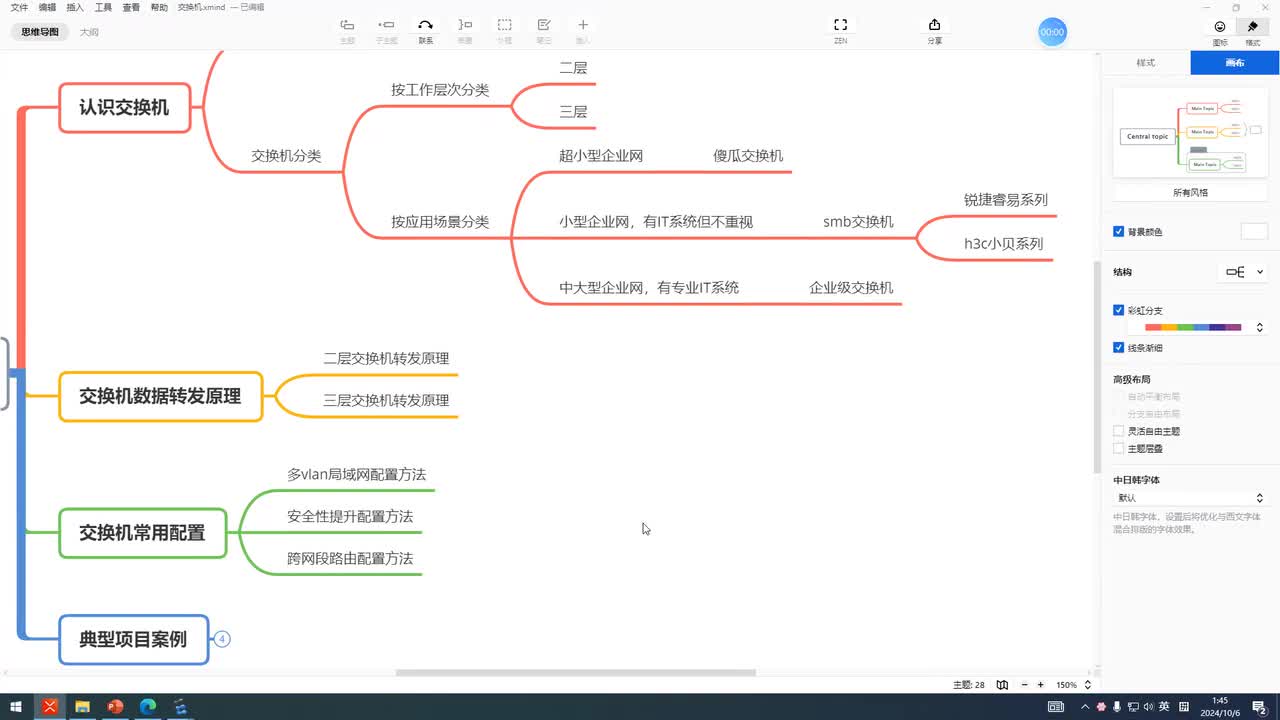Enter ZEN mode
Viewport: 1280px width, 720px height.
pos(840,25)
